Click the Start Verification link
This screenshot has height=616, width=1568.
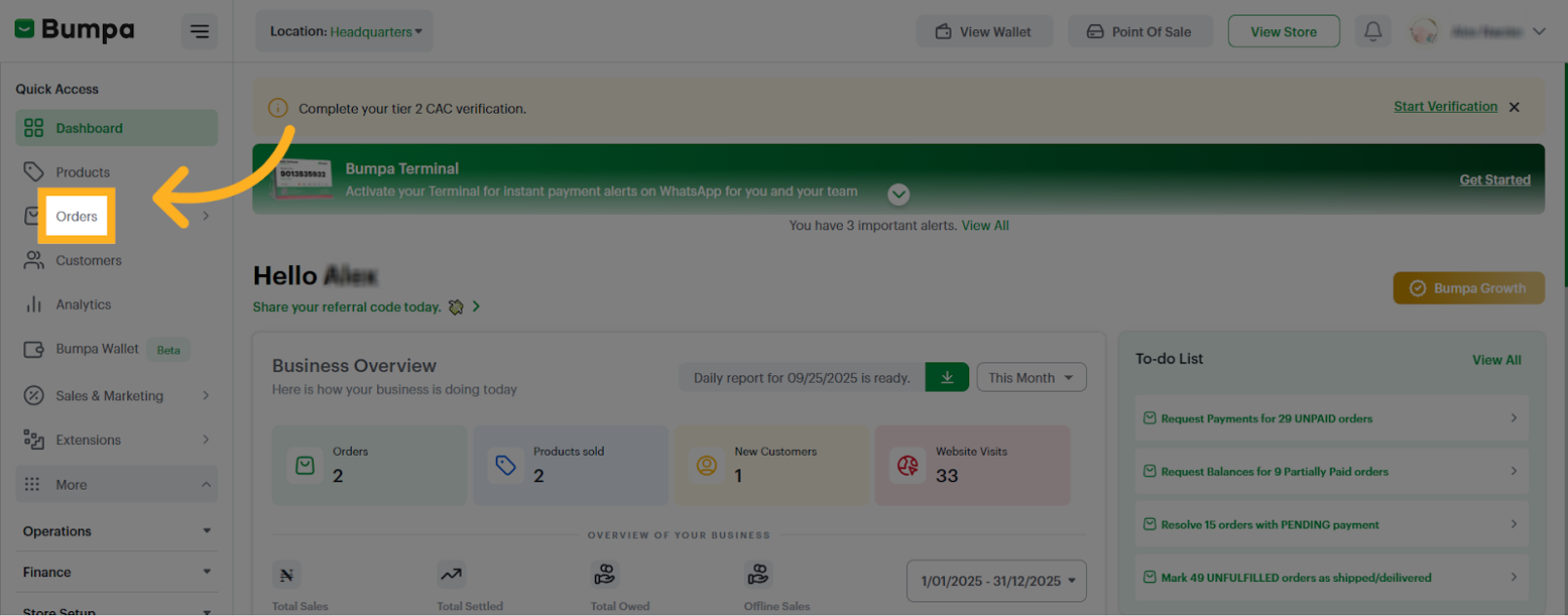pos(1446,107)
